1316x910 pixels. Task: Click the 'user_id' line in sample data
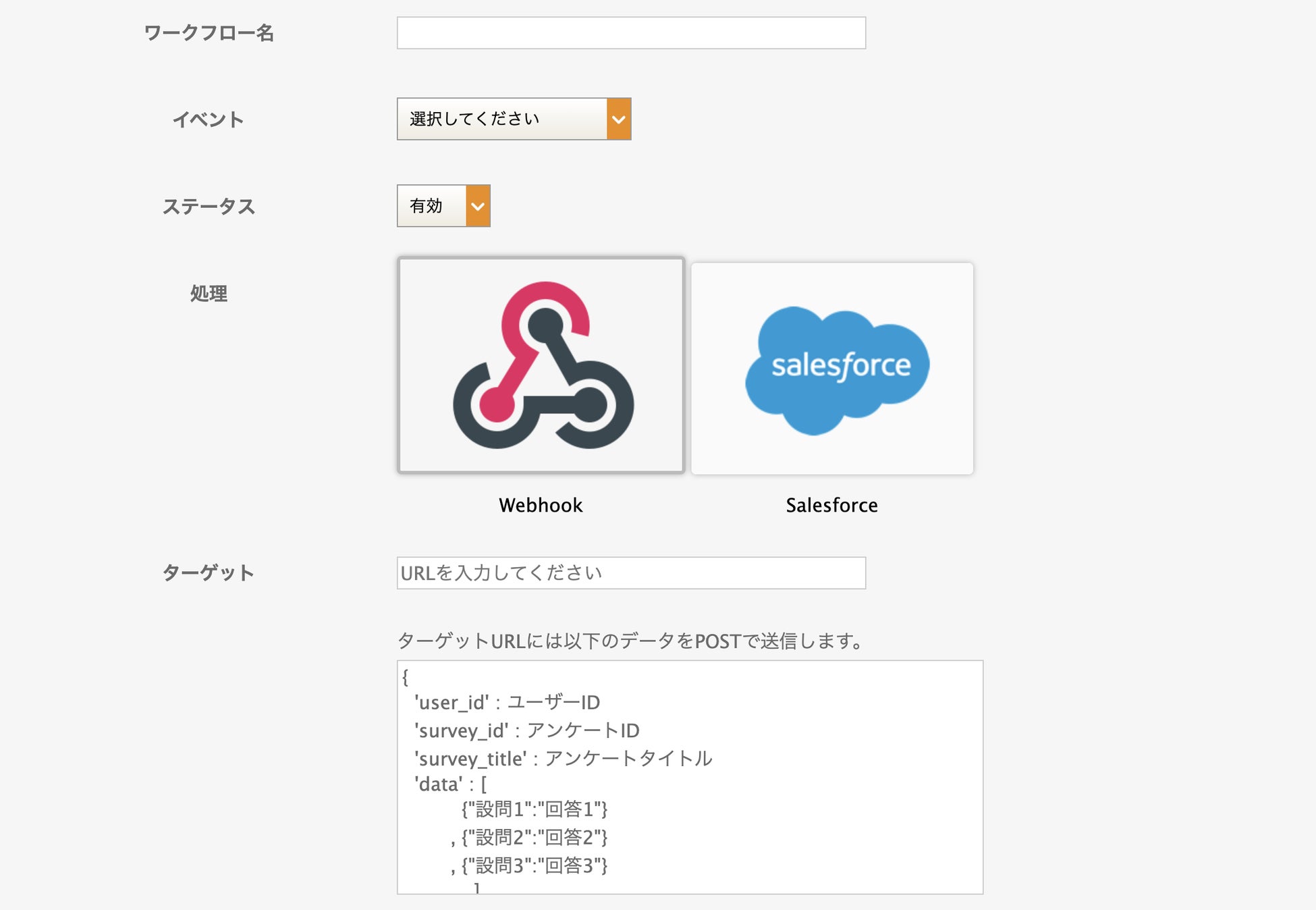point(507,702)
